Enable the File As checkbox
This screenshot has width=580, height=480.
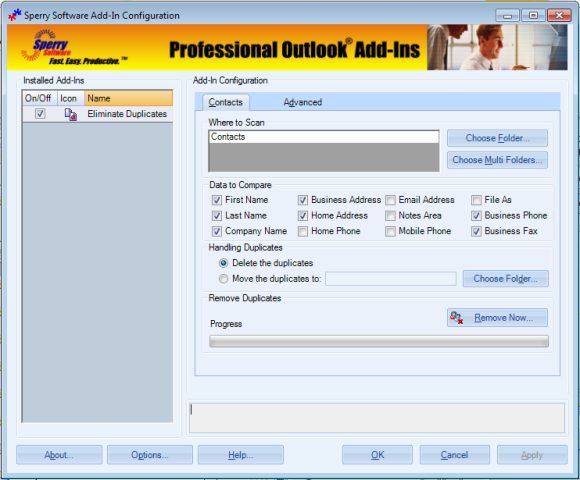tap(476, 200)
